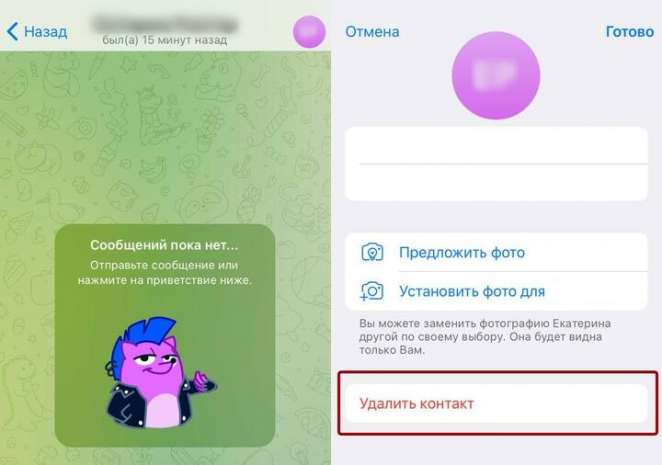Focus the first name input field

click(496, 145)
